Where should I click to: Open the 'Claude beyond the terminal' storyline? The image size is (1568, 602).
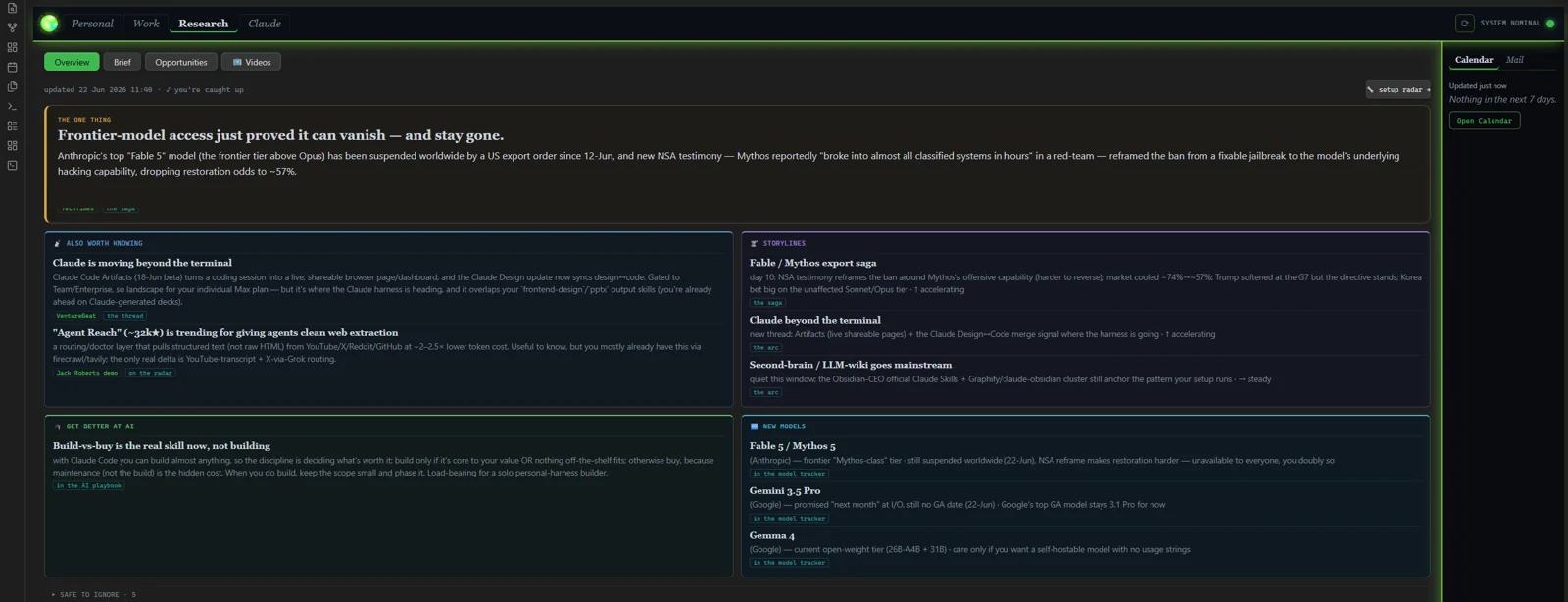(x=815, y=320)
